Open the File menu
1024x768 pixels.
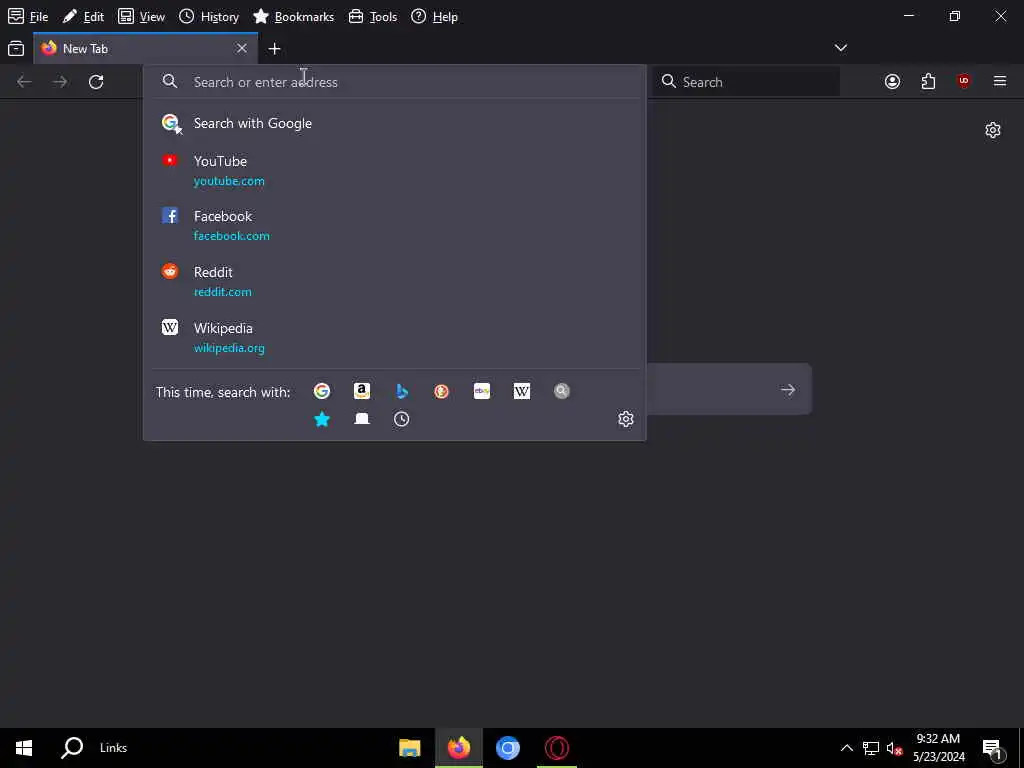click(x=28, y=16)
